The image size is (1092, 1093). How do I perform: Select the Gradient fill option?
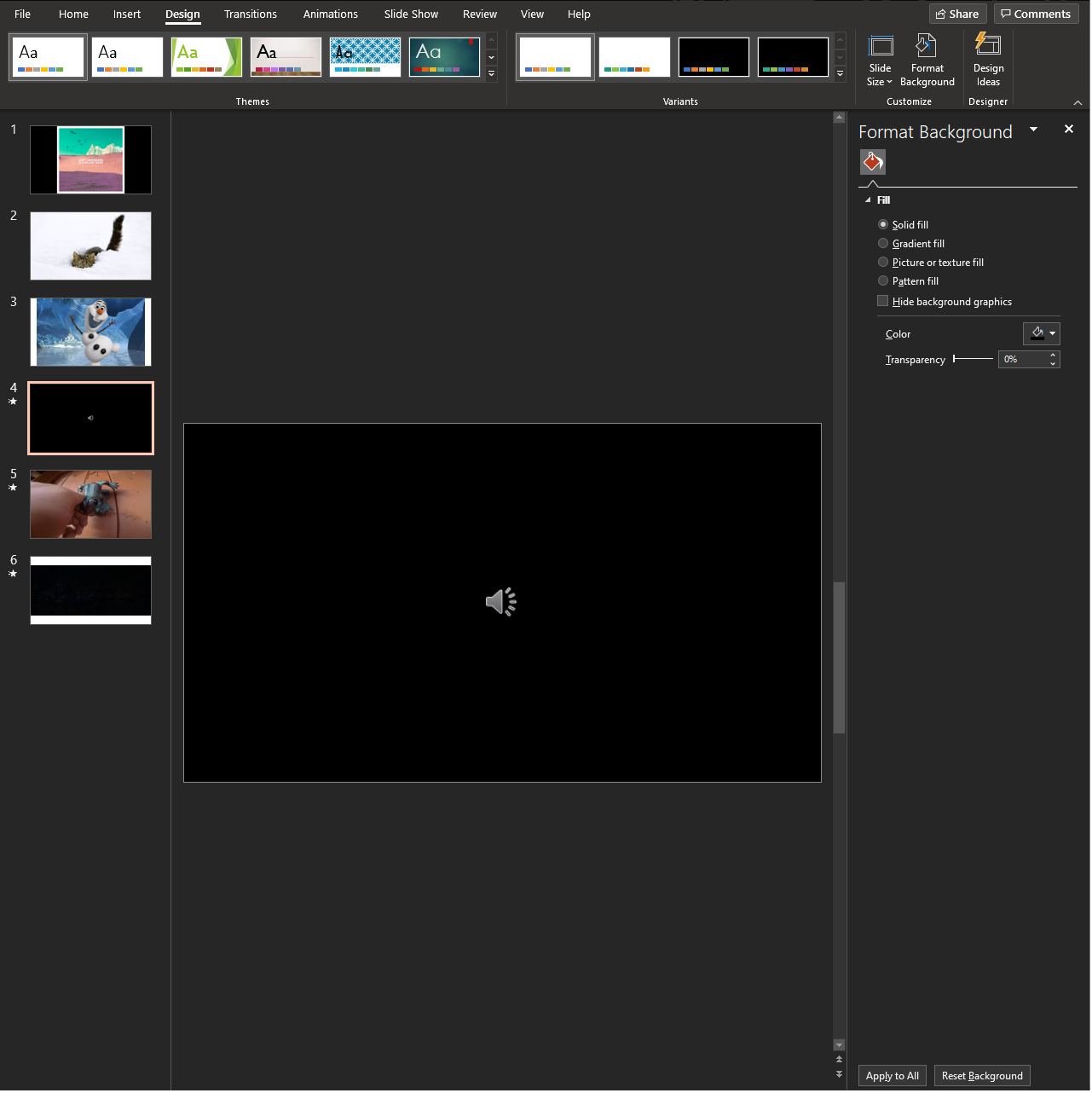click(883, 243)
